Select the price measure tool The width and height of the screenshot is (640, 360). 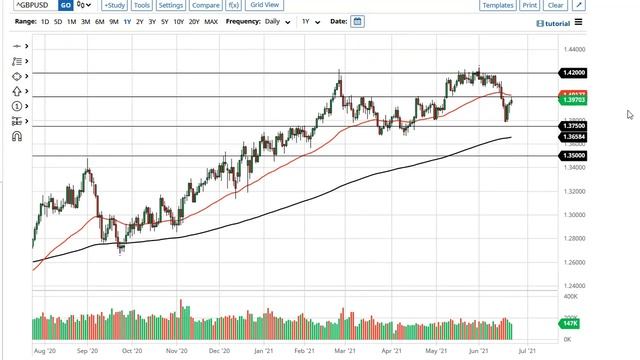point(17,121)
